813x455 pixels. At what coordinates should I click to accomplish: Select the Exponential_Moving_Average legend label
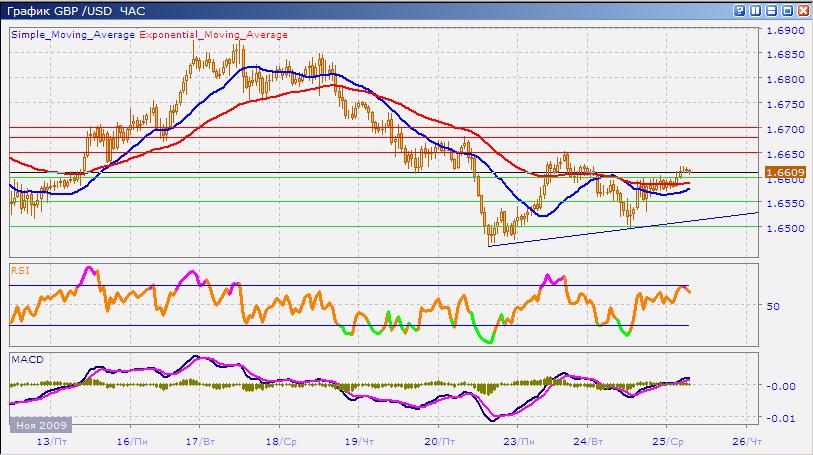[x=214, y=34]
